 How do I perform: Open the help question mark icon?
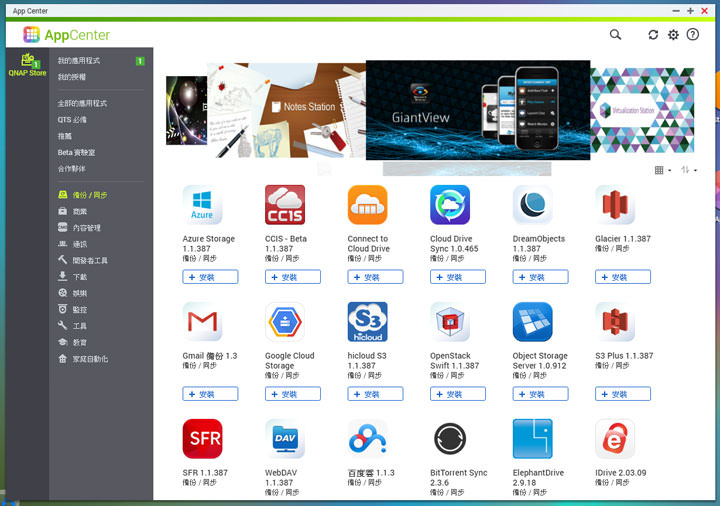[x=693, y=34]
